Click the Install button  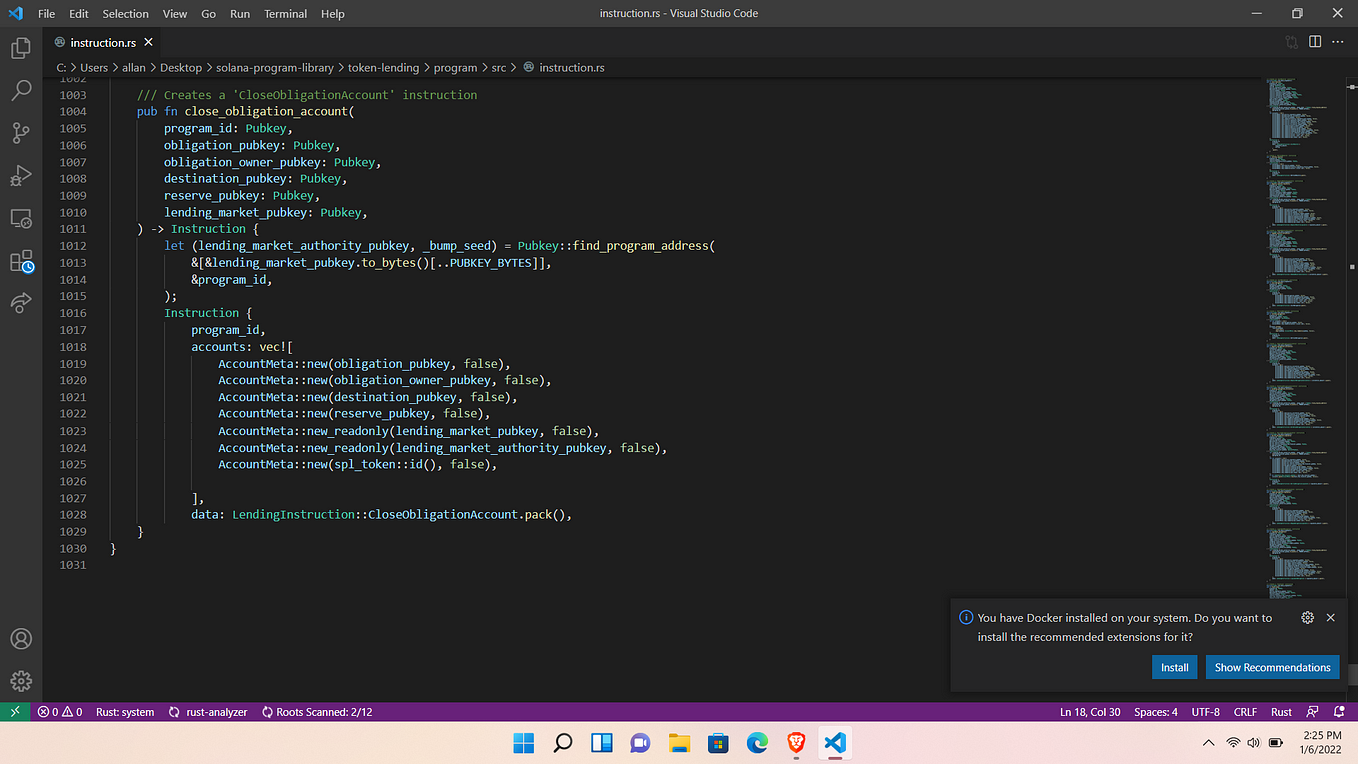1174,667
